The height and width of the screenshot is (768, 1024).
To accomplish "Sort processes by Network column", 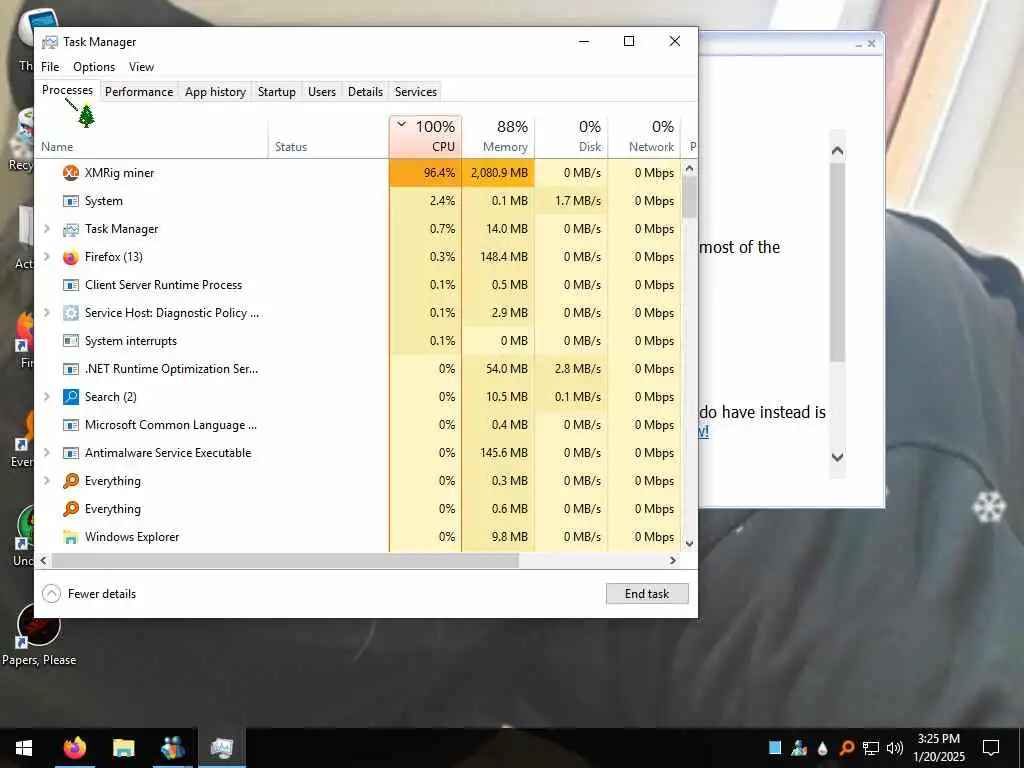I will point(645,136).
